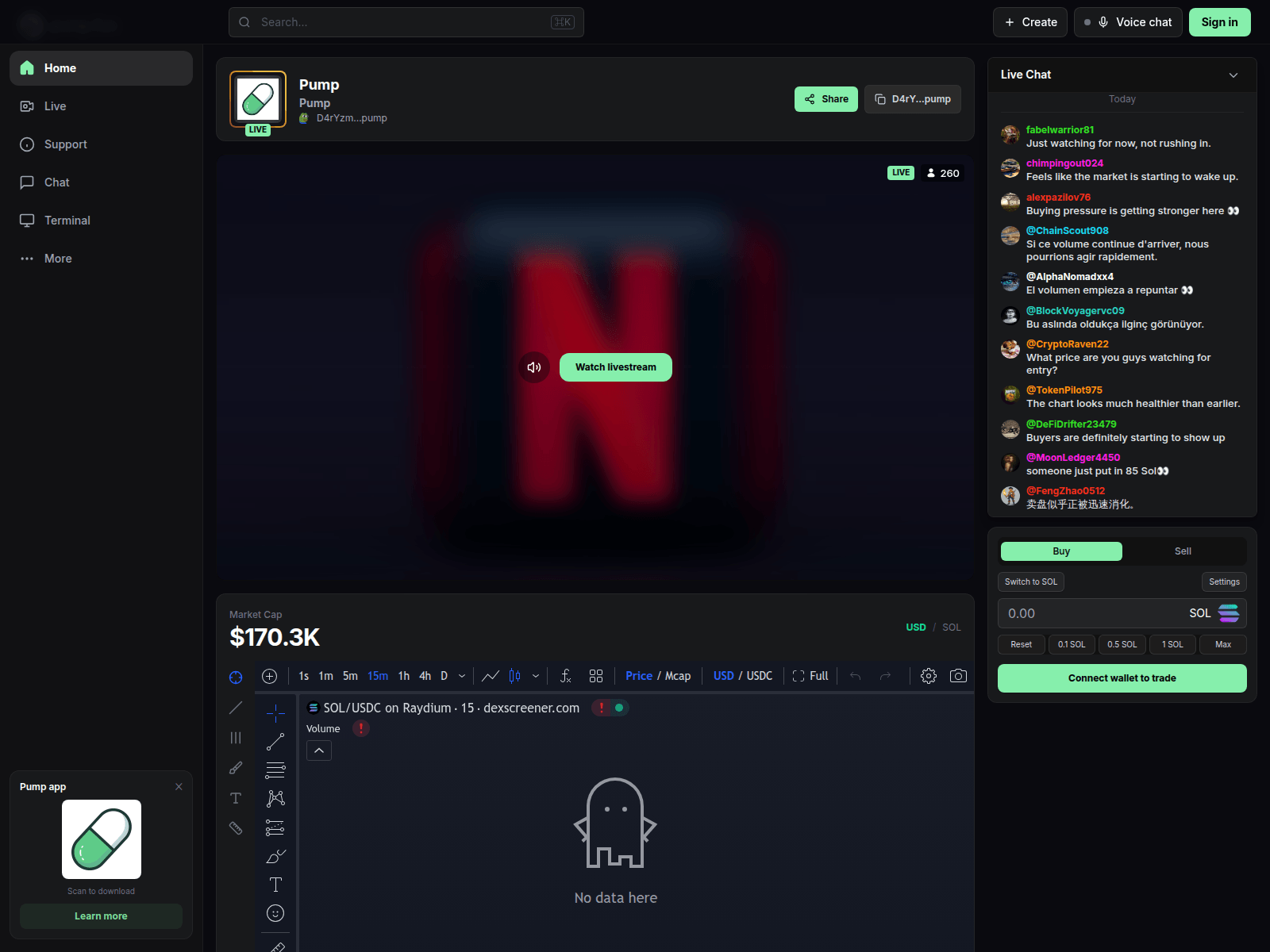Screen dimensions: 1270x952
Task: Collapse the Live Chat panel chevron
Action: click(x=1233, y=75)
